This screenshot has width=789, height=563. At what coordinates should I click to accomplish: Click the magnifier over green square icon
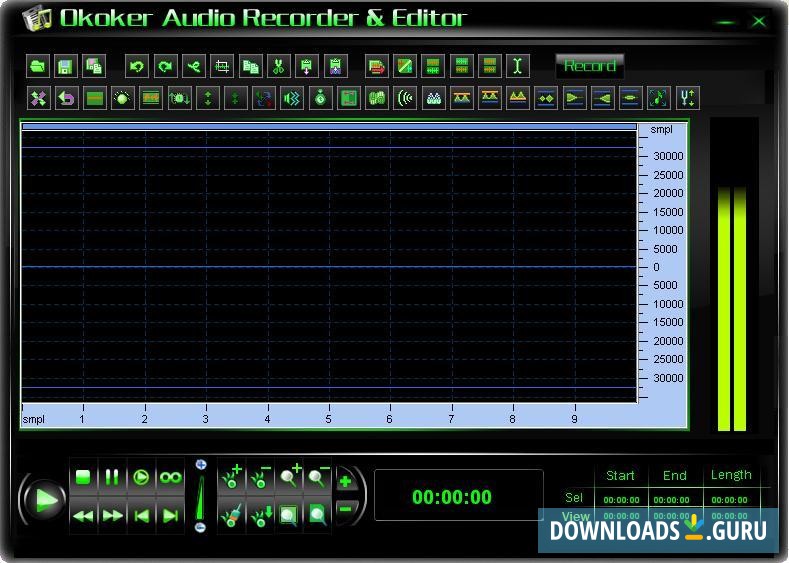(289, 515)
